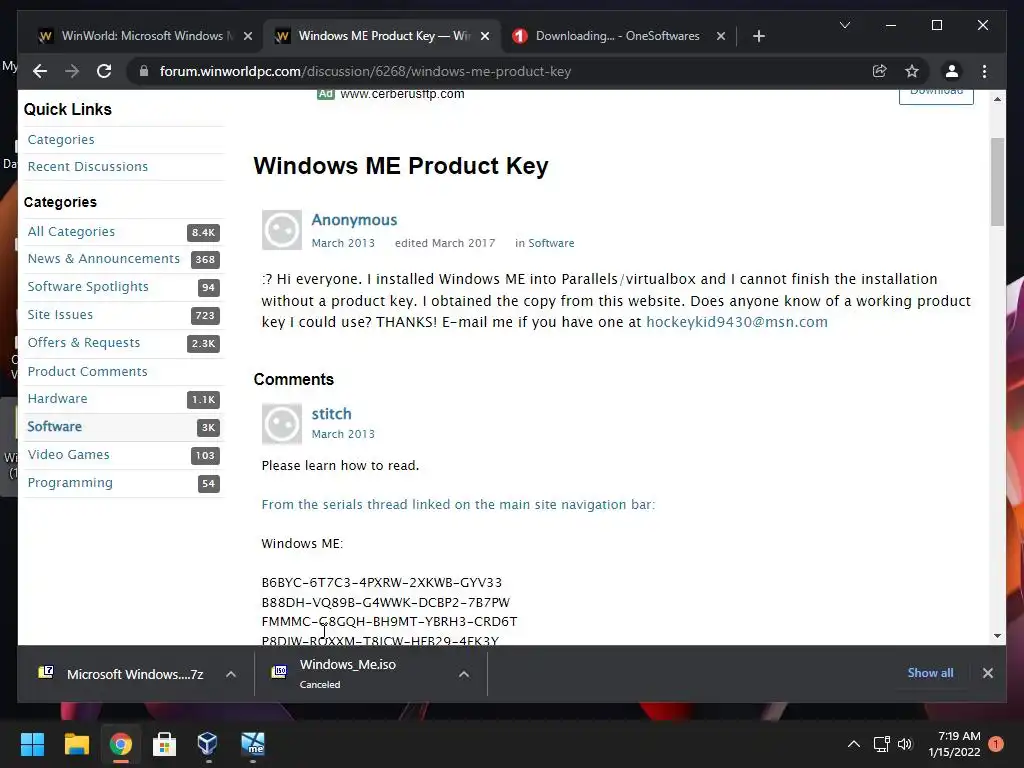The image size is (1024, 768).
Task: Reload the current forum page
Action: click(104, 71)
